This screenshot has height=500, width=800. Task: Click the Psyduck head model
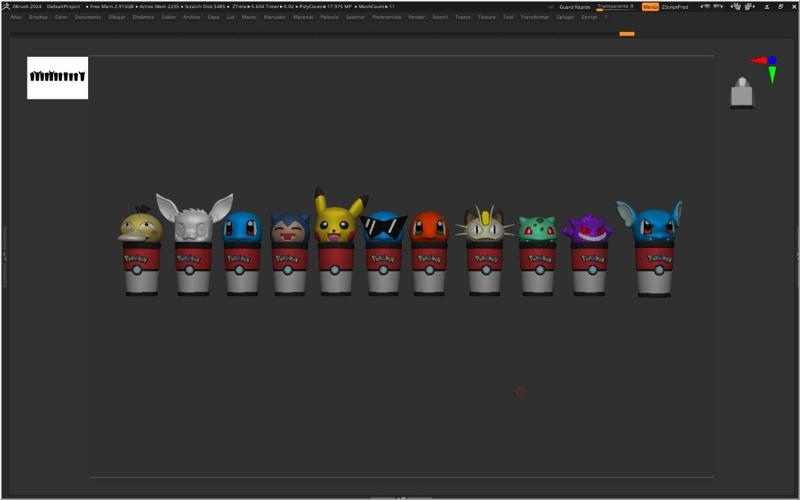tap(139, 226)
